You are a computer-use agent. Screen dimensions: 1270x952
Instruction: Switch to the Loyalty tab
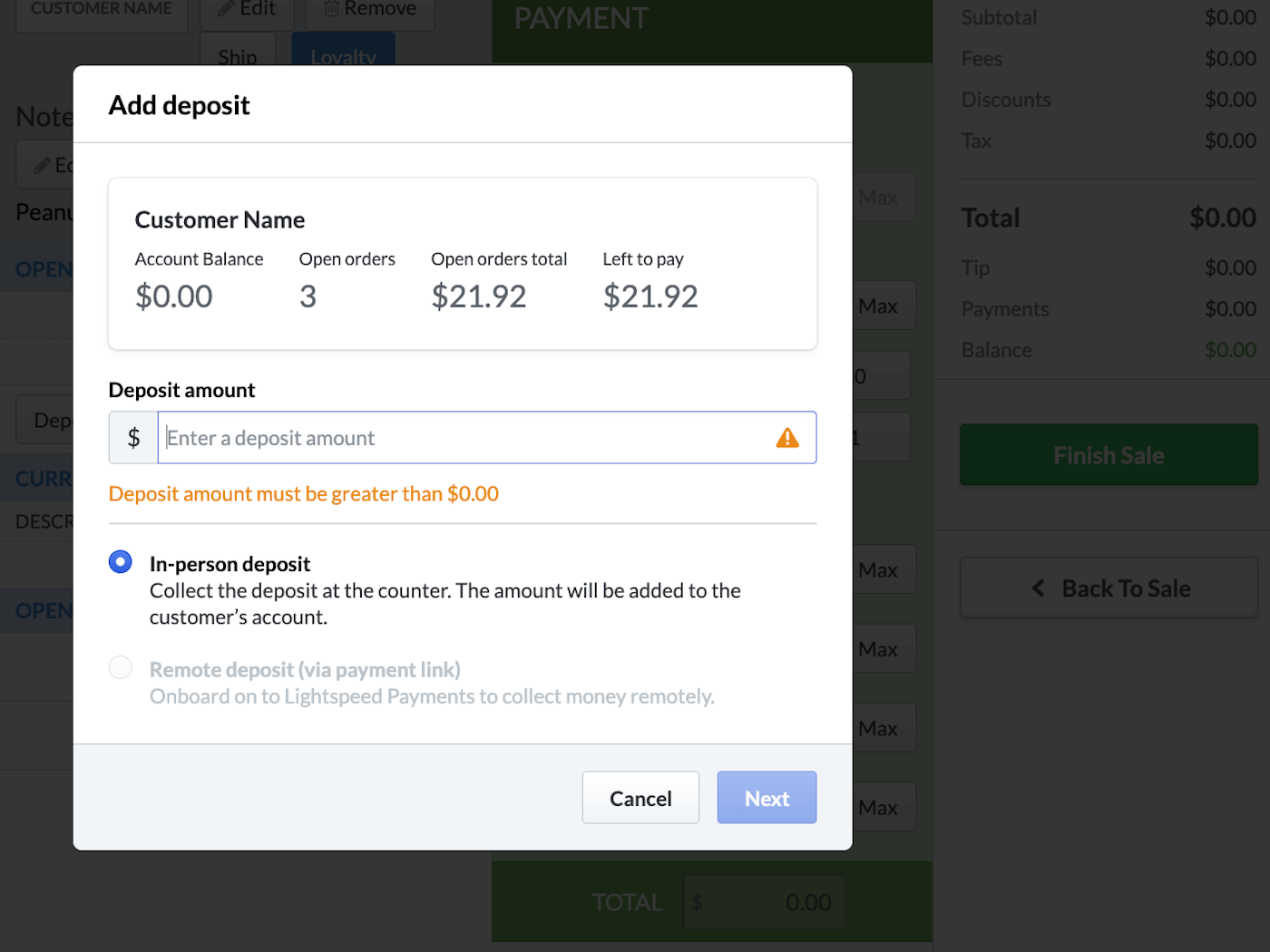tap(343, 56)
